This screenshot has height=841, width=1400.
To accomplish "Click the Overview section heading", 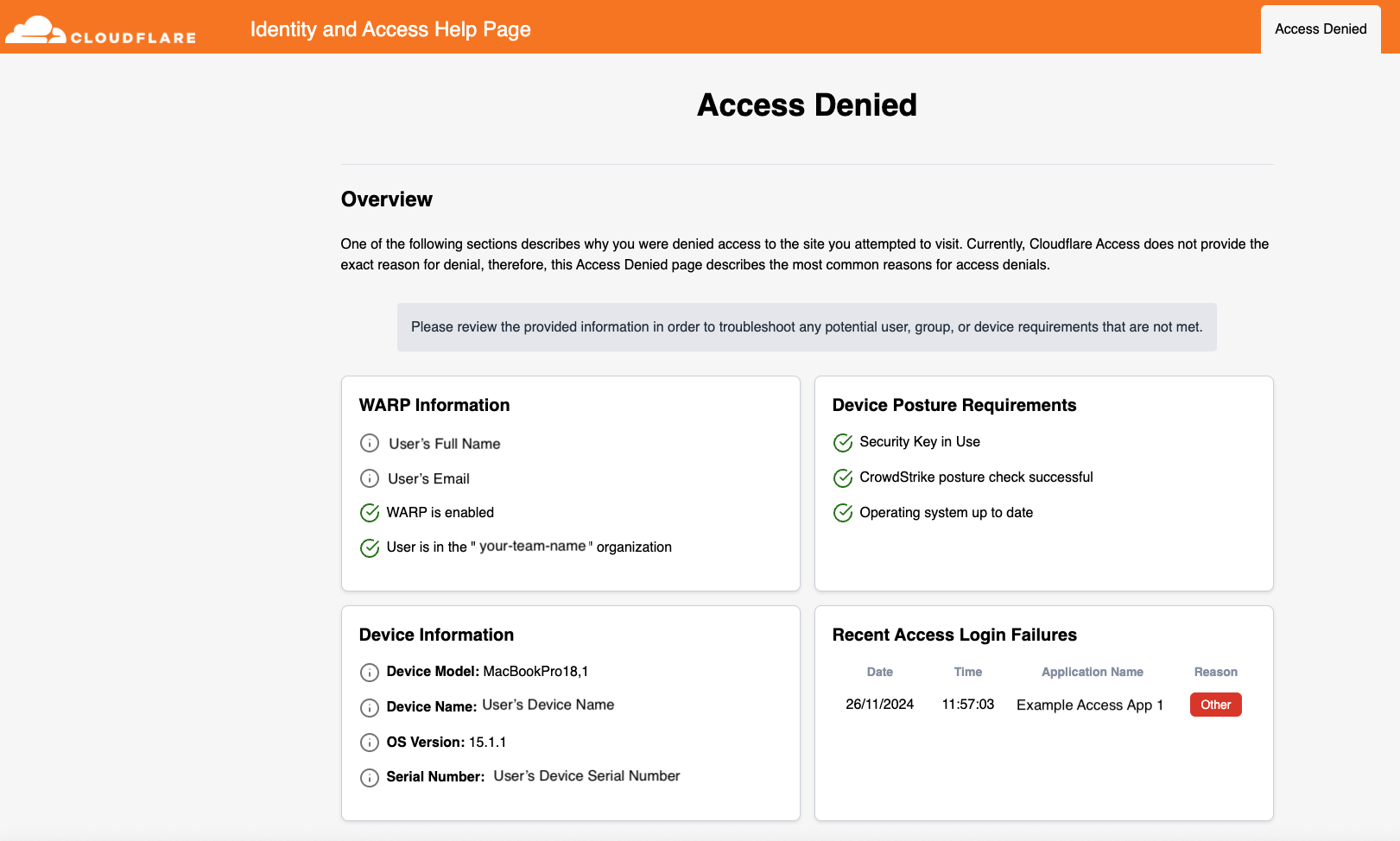I will pyautogui.click(x=386, y=199).
